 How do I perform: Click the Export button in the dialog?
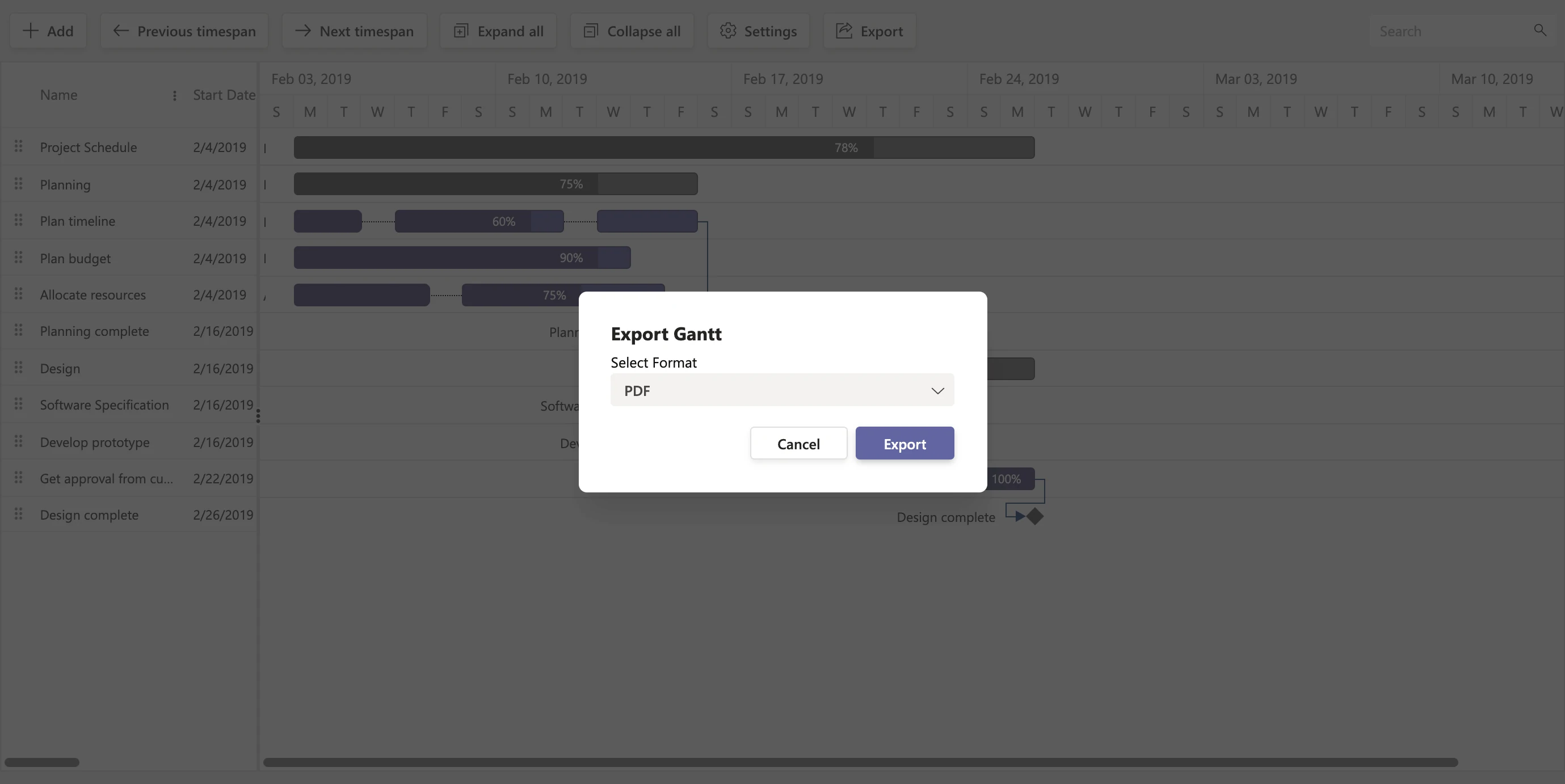pyautogui.click(x=904, y=443)
